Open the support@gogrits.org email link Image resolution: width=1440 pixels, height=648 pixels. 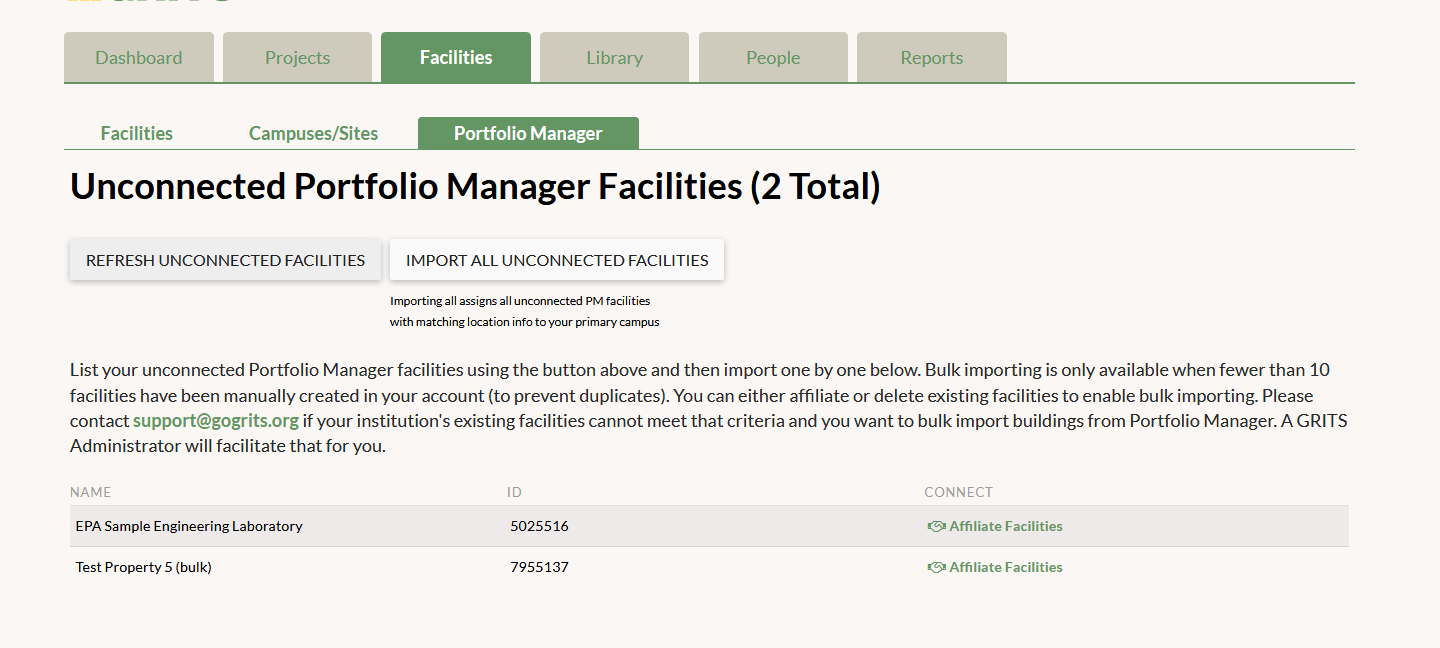(x=216, y=421)
